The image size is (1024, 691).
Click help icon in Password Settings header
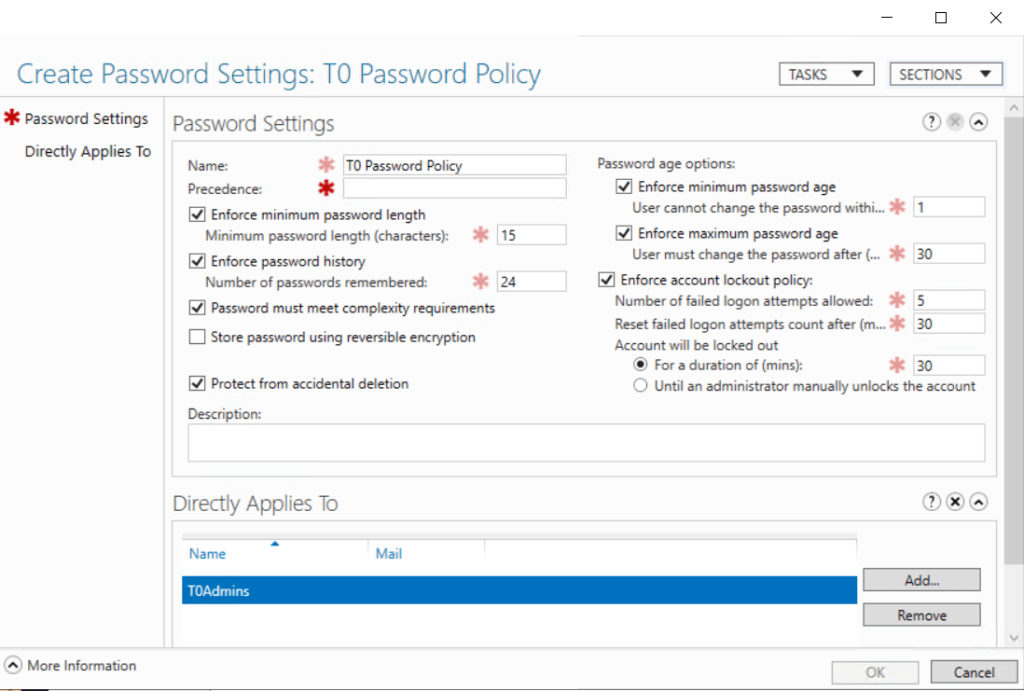coord(932,122)
